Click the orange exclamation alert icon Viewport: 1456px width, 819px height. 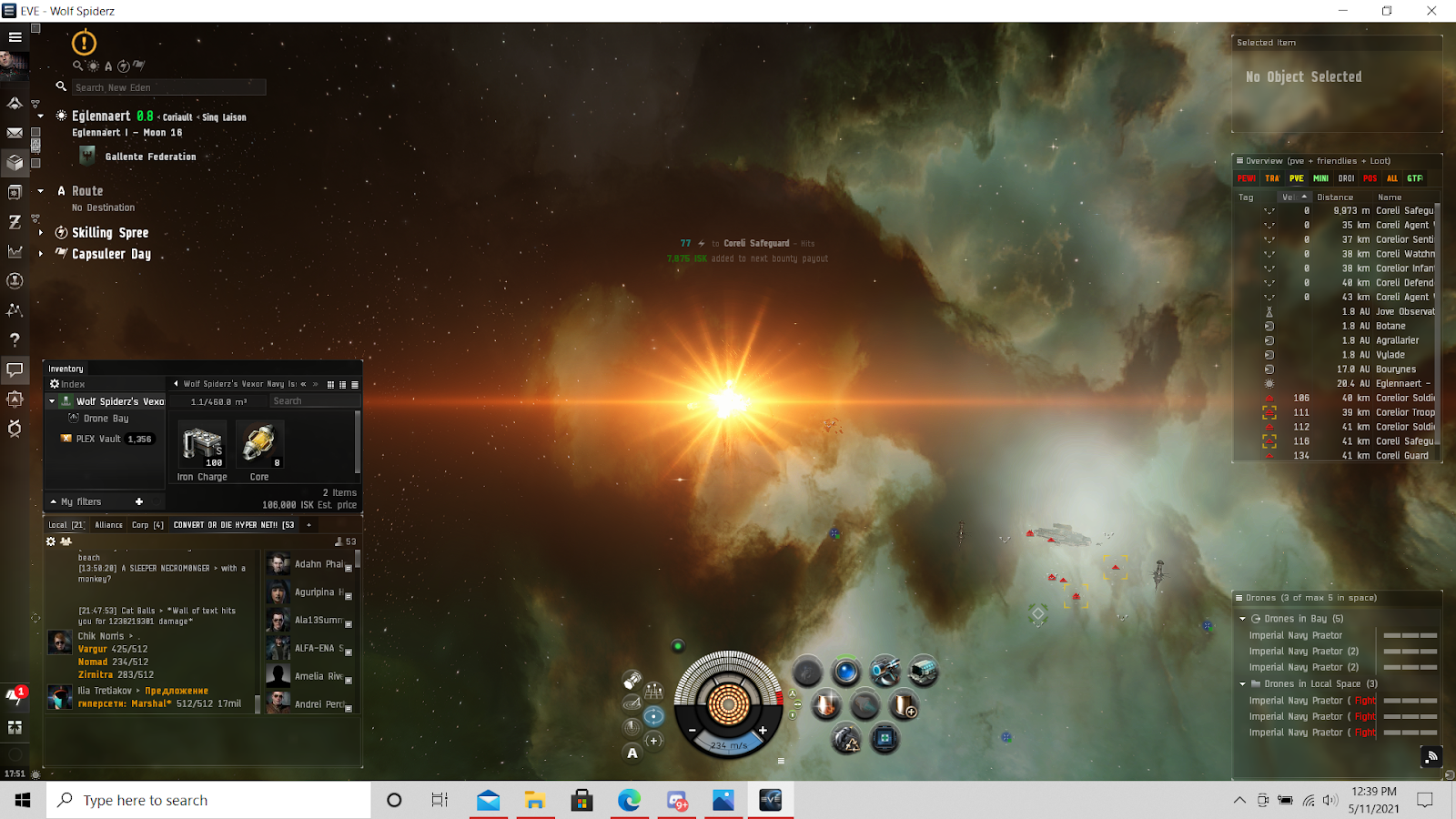[84, 42]
